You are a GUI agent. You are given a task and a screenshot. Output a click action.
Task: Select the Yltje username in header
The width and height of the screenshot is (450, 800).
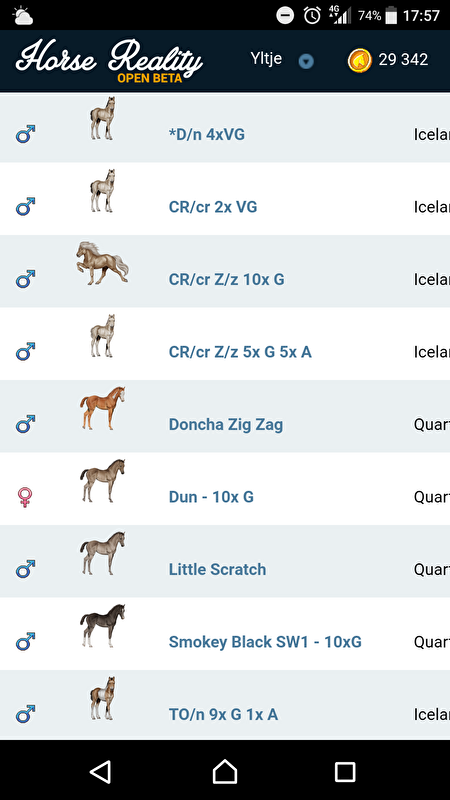point(266,59)
